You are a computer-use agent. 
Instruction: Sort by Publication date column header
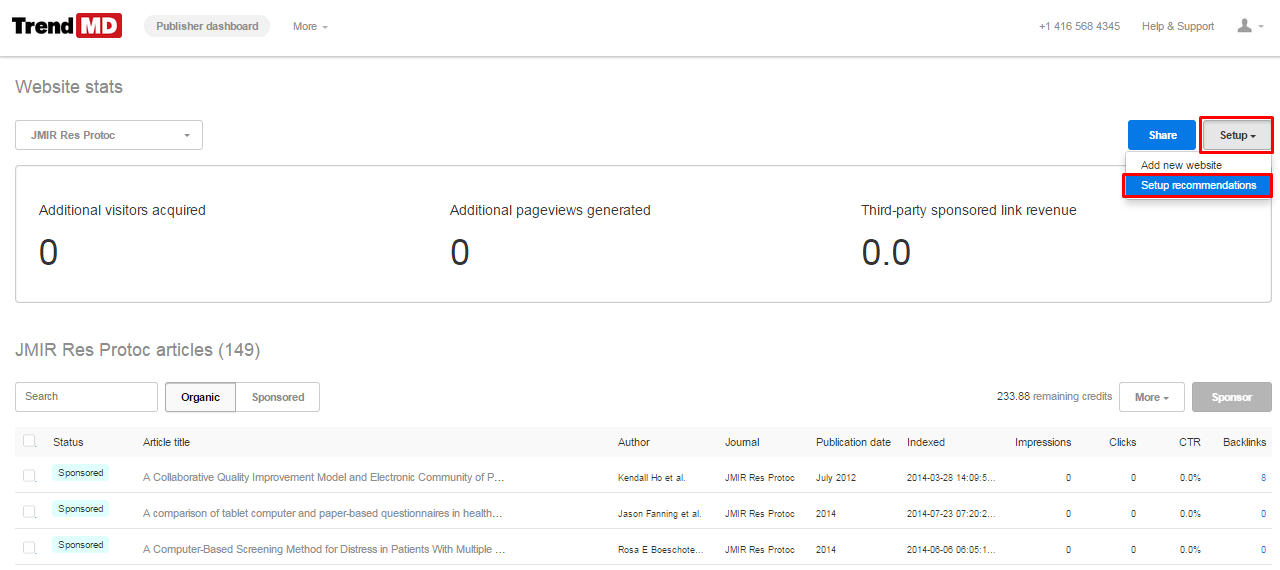(853, 442)
